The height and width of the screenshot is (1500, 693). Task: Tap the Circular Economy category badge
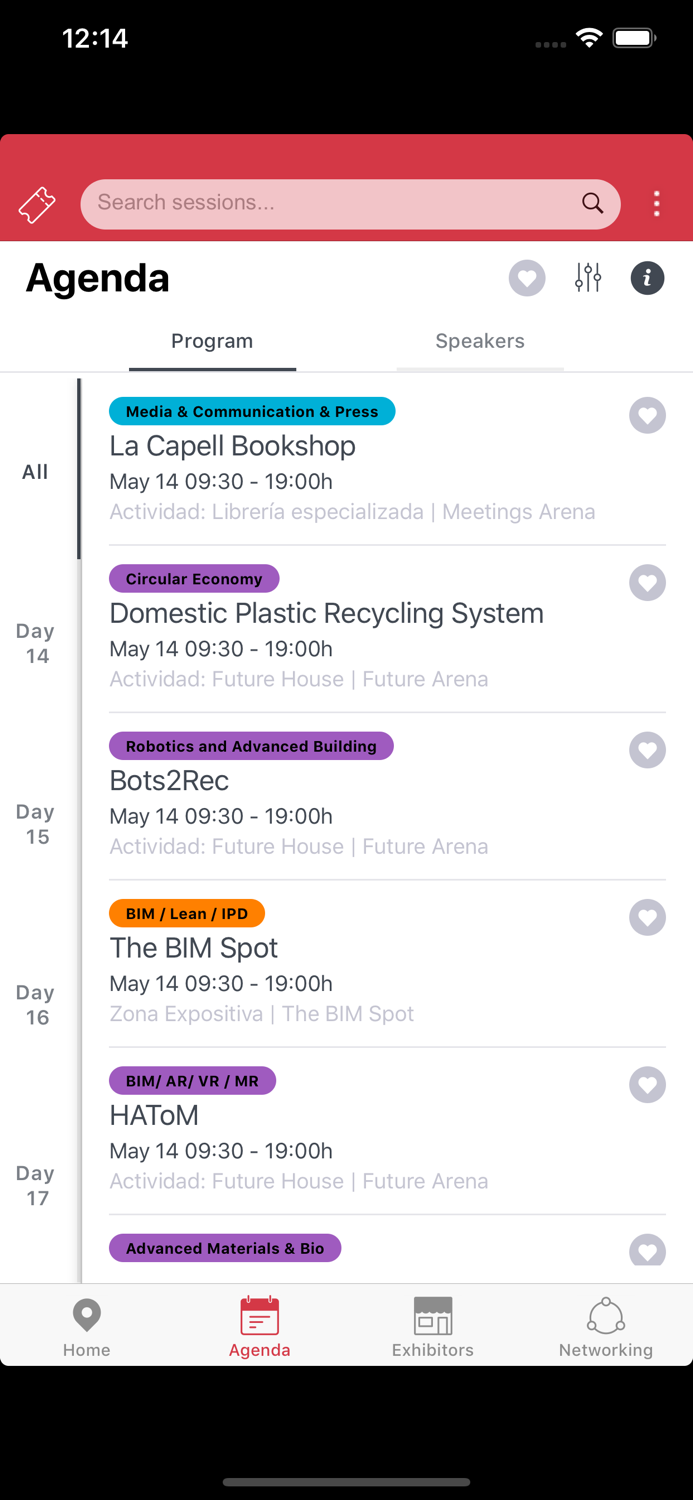(194, 578)
